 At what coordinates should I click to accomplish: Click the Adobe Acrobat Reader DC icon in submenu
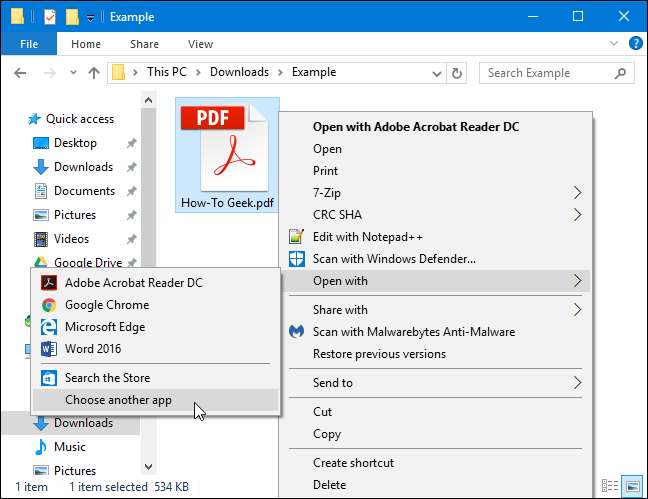click(x=48, y=283)
